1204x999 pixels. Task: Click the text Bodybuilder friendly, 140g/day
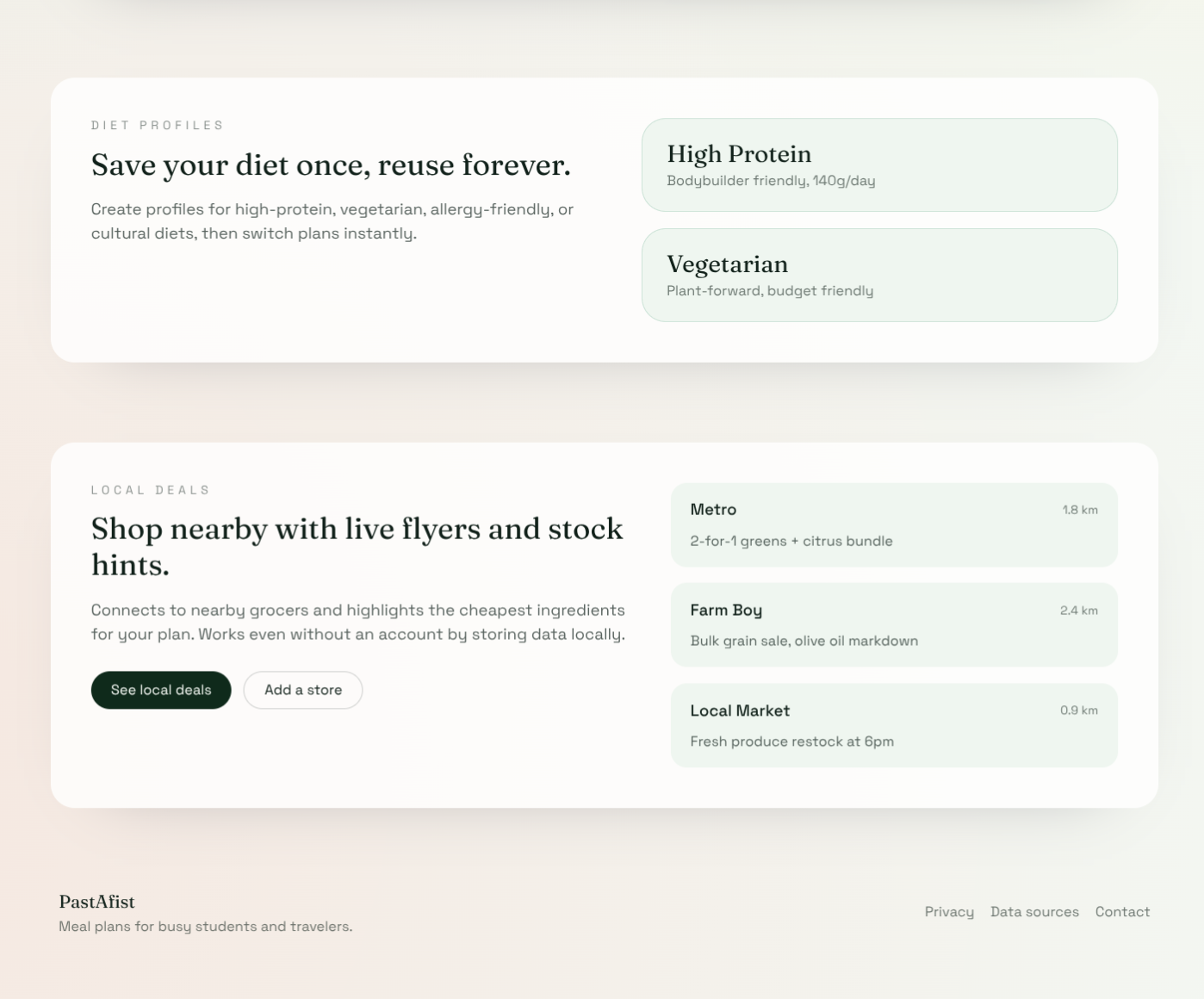[771, 181]
